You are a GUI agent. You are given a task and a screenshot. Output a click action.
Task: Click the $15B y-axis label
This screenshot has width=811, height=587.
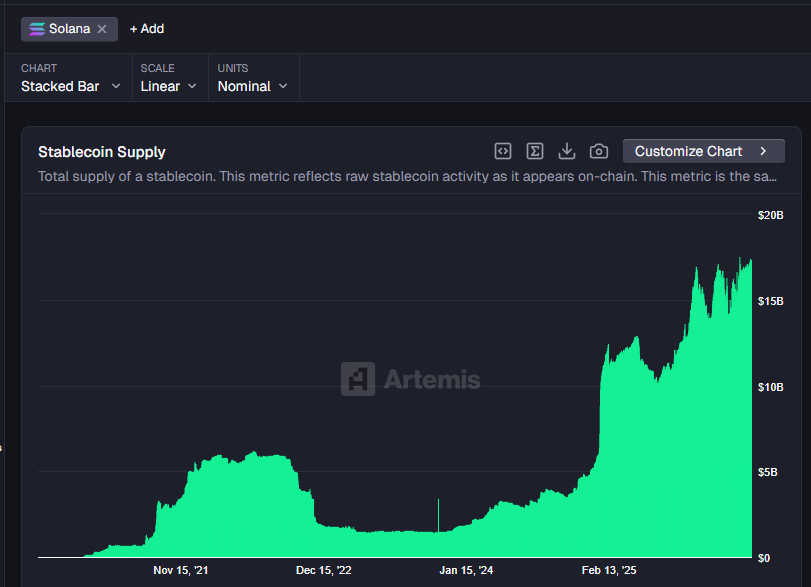coord(770,301)
